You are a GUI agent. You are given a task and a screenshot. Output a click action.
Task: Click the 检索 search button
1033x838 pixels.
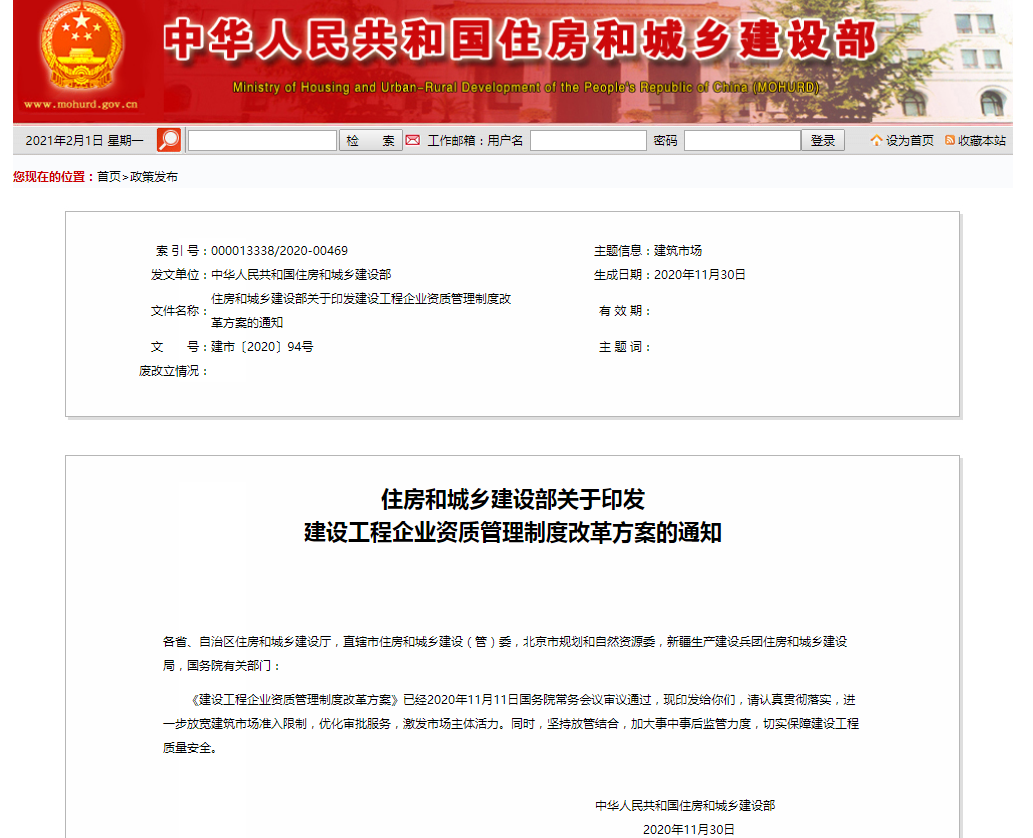click(370, 140)
